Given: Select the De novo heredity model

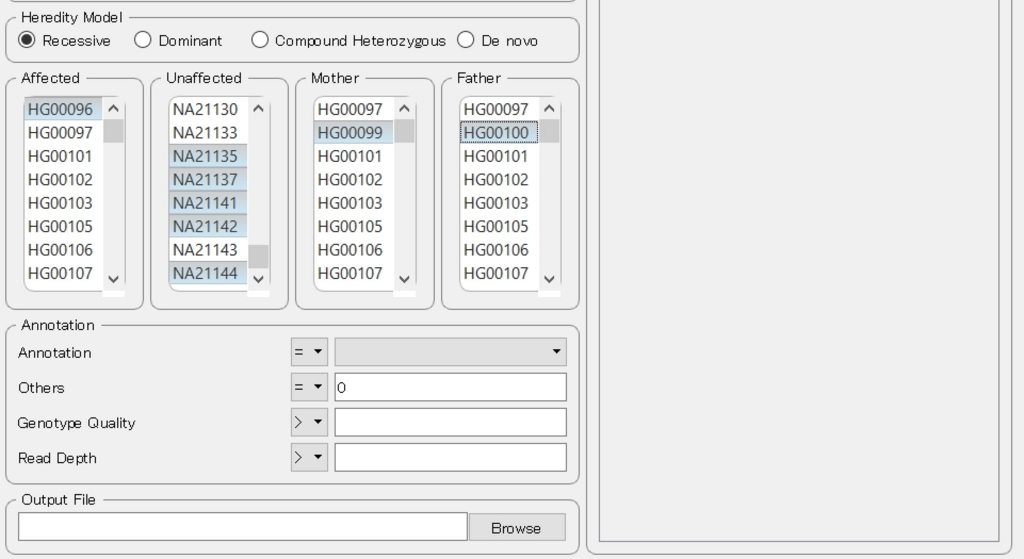Looking at the screenshot, I should [x=498, y=40].
